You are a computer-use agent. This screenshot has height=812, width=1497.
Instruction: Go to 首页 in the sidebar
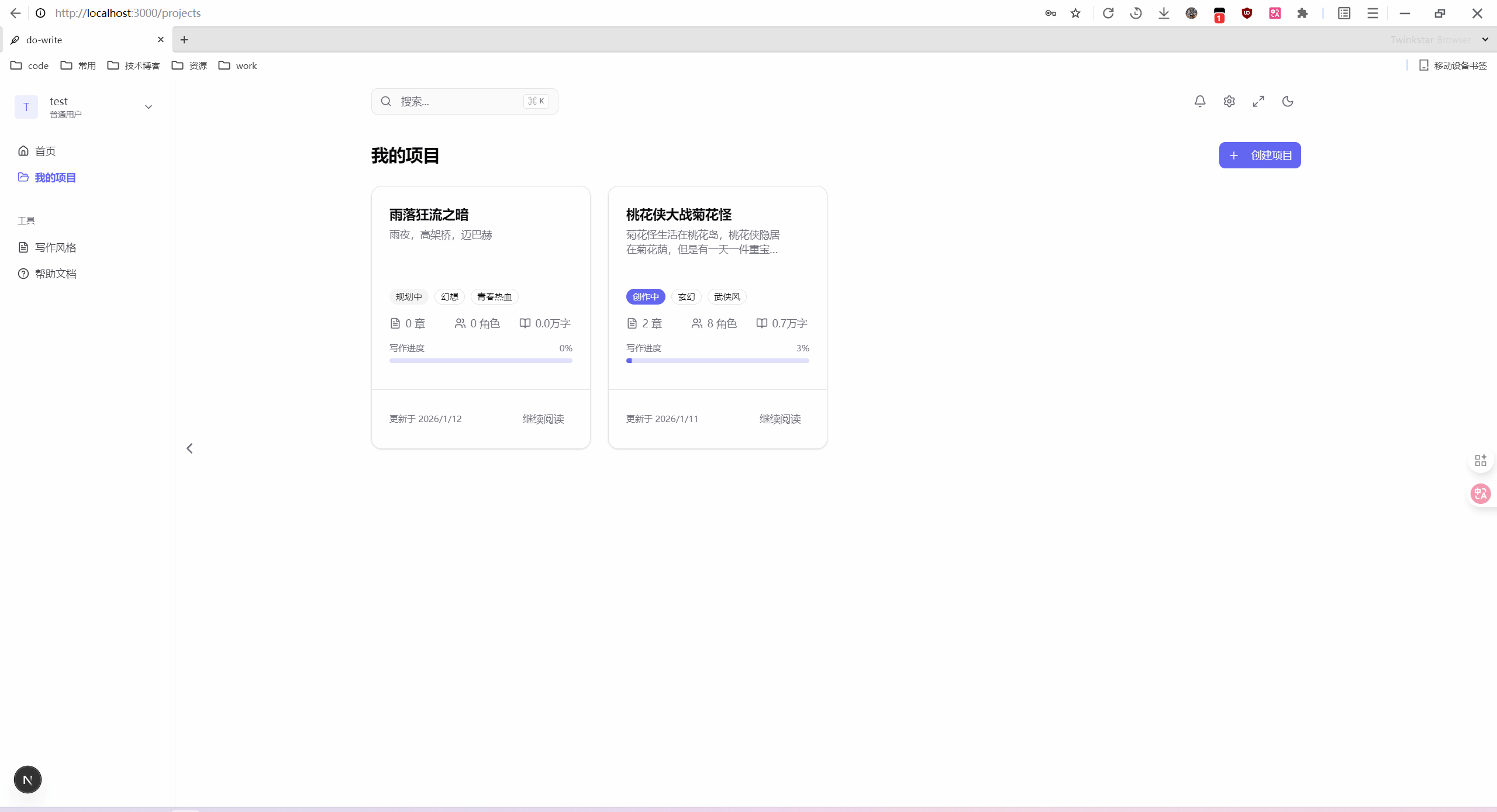coord(45,151)
